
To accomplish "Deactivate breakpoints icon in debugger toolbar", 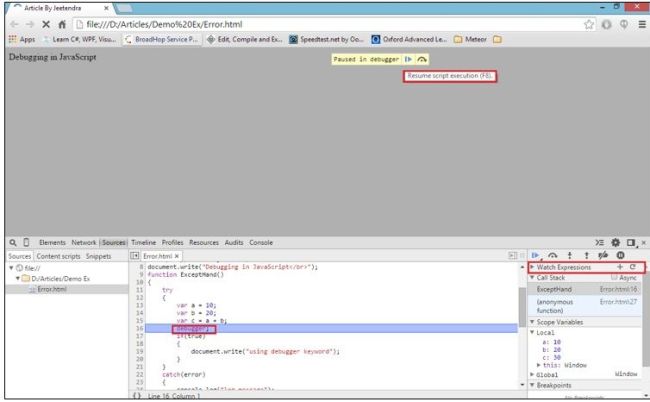I will [x=603, y=255].
